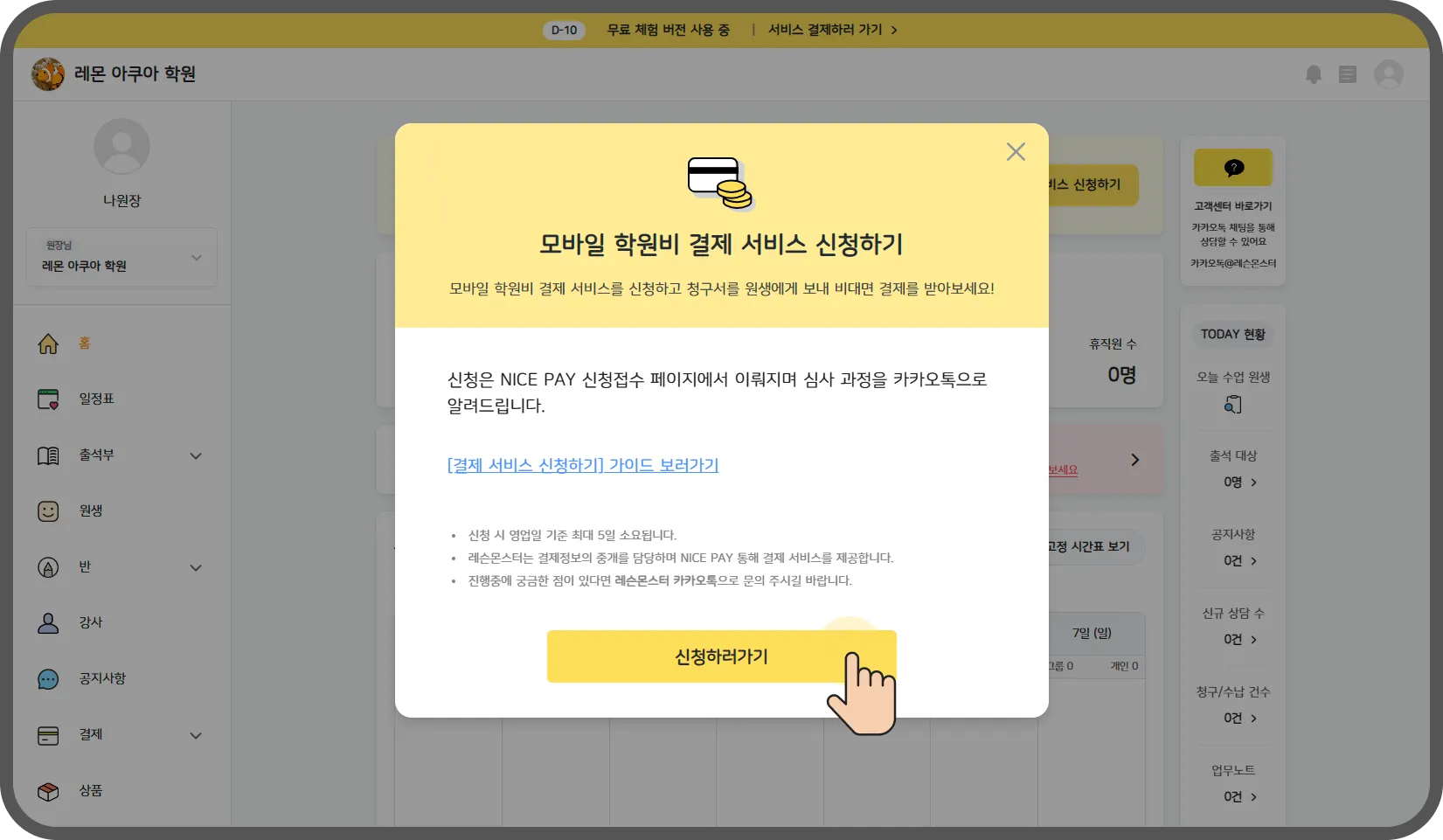This screenshot has height=840, width=1443.
Task: Click the person icon for 강사
Action: click(x=48, y=623)
